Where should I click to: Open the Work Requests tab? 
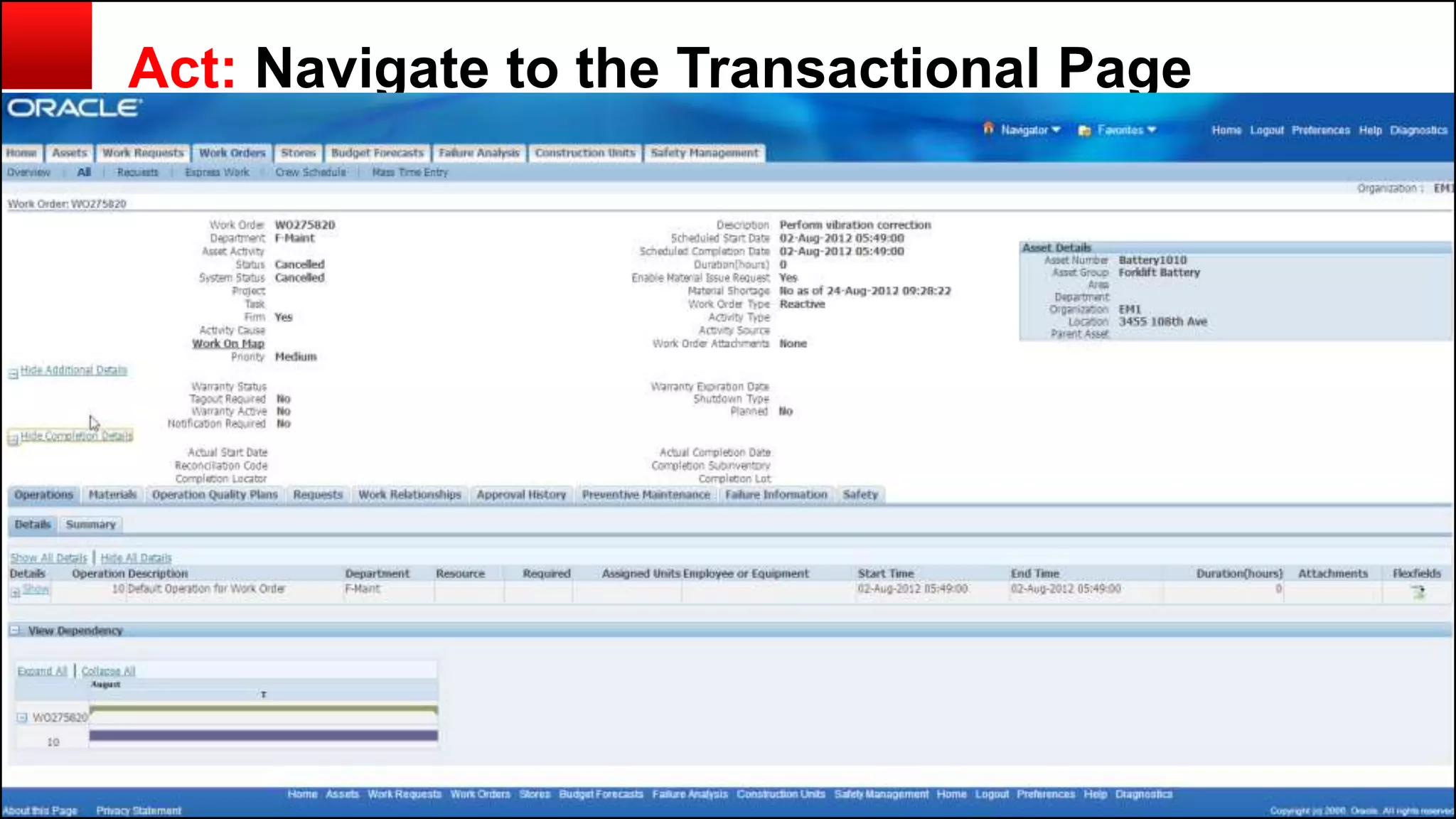click(143, 153)
